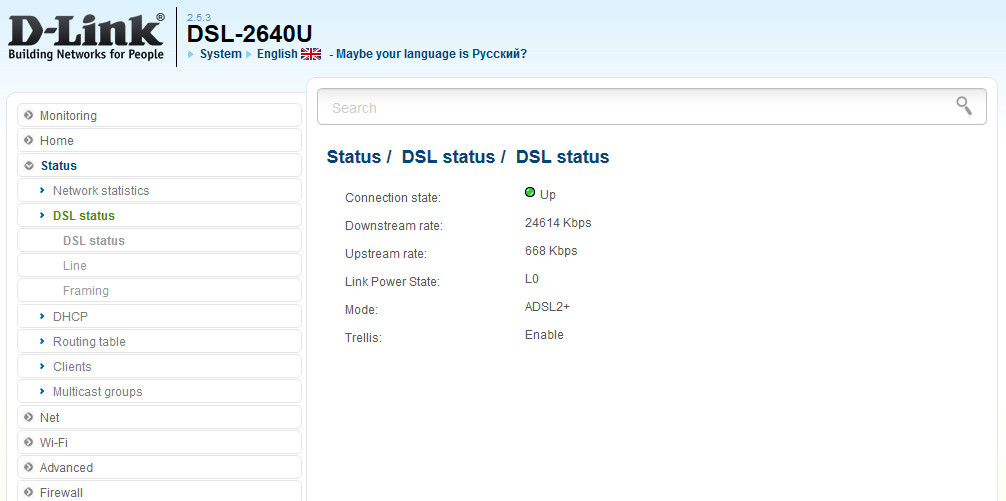Image resolution: width=1006 pixels, height=501 pixels.
Task: Open the Multicast groups page
Action: (x=159, y=391)
